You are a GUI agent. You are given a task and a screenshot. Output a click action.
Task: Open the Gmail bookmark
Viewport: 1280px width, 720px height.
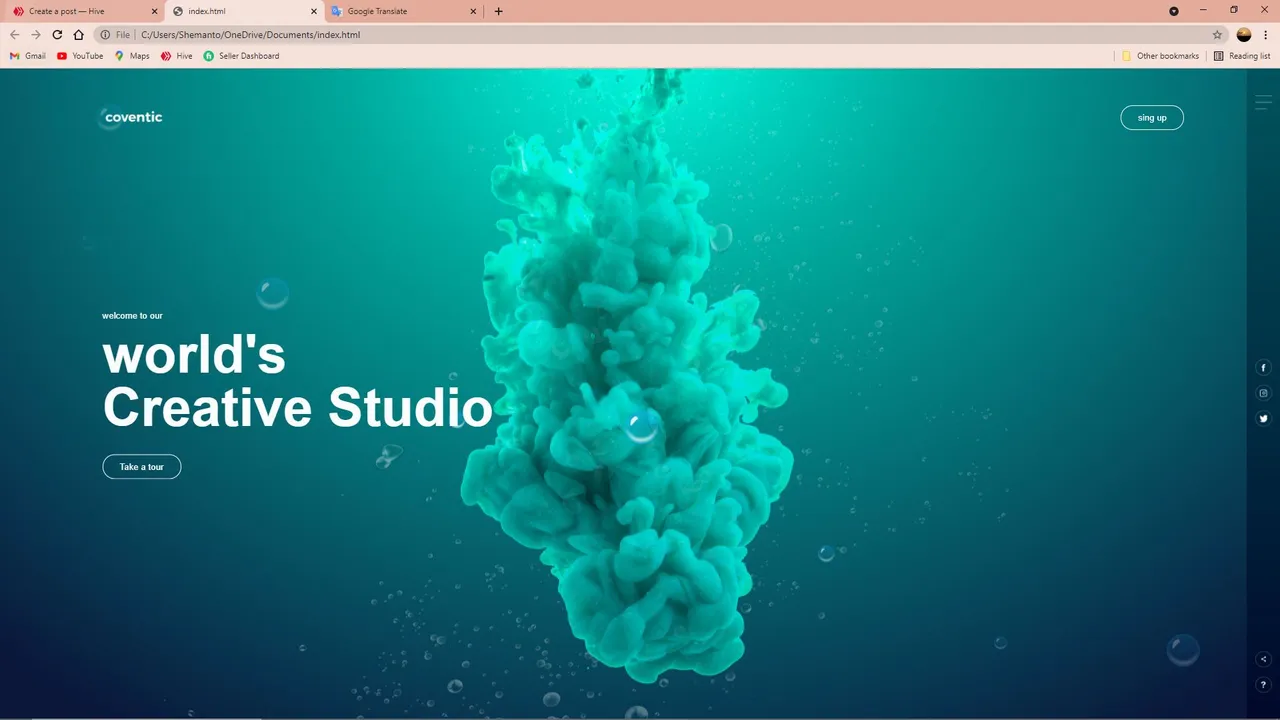coord(28,56)
